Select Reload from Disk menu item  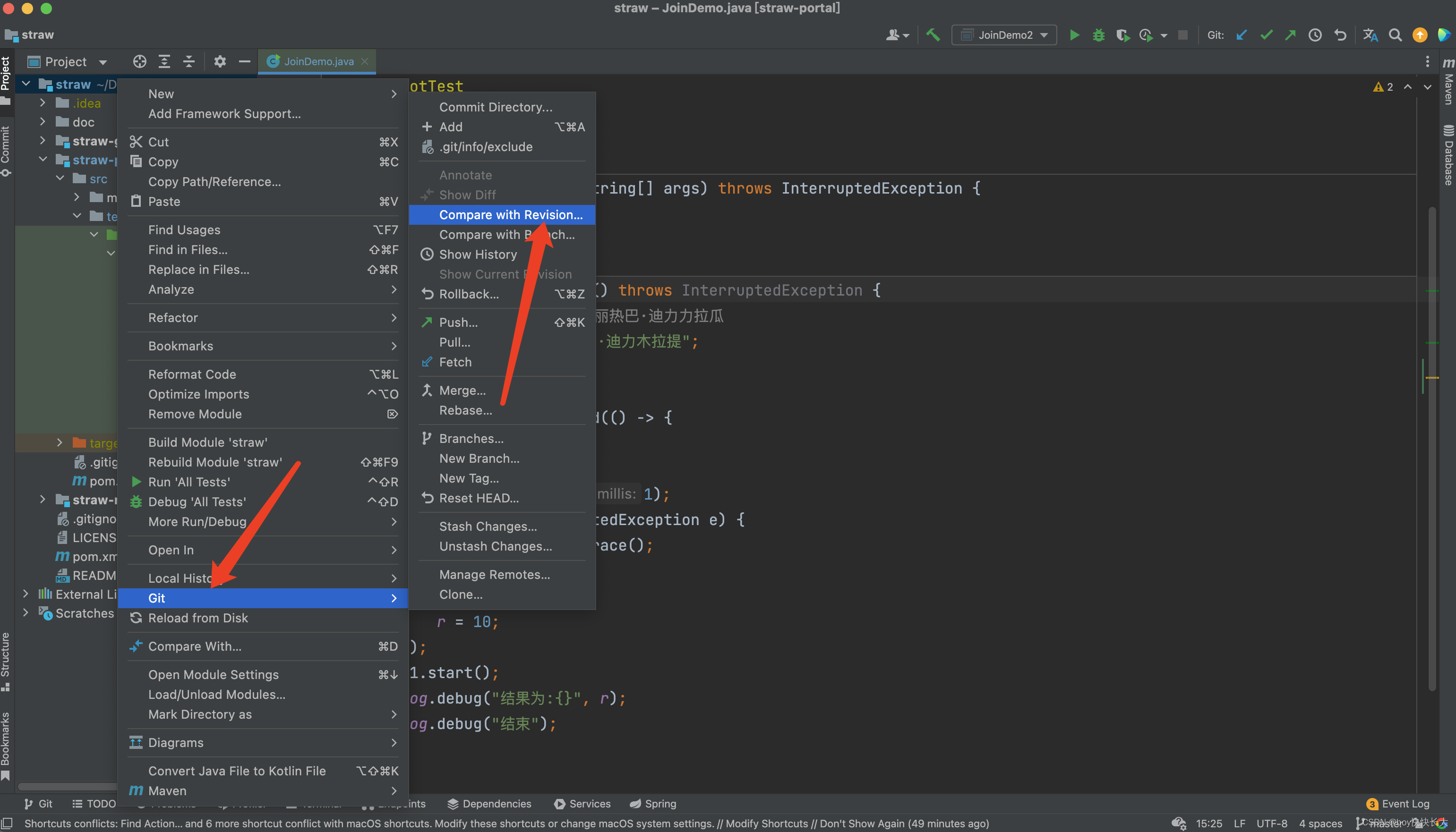[x=263, y=618]
